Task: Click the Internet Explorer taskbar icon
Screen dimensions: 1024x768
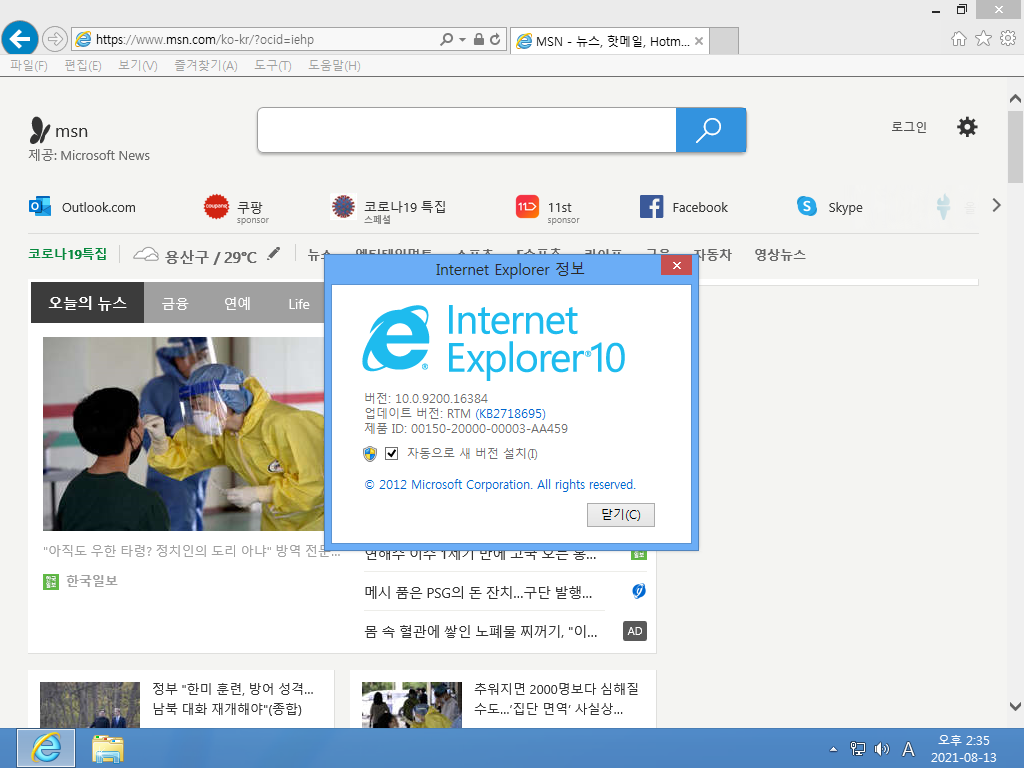Action: [46, 748]
